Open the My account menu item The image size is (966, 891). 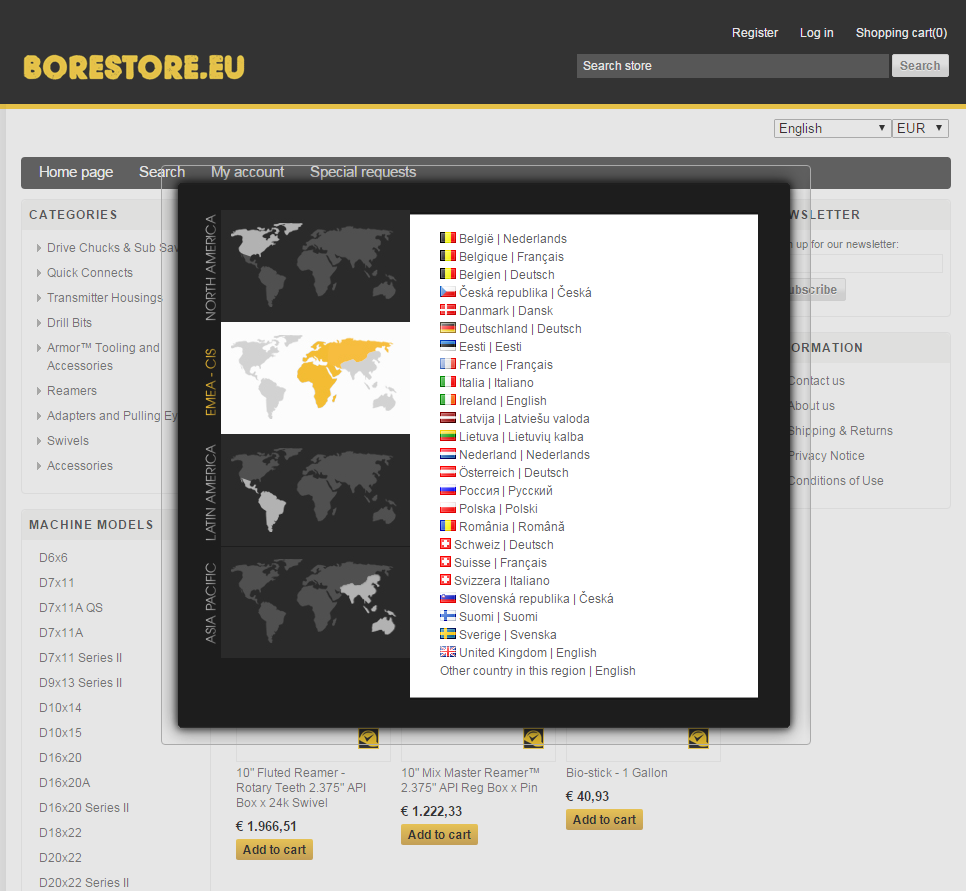point(248,172)
